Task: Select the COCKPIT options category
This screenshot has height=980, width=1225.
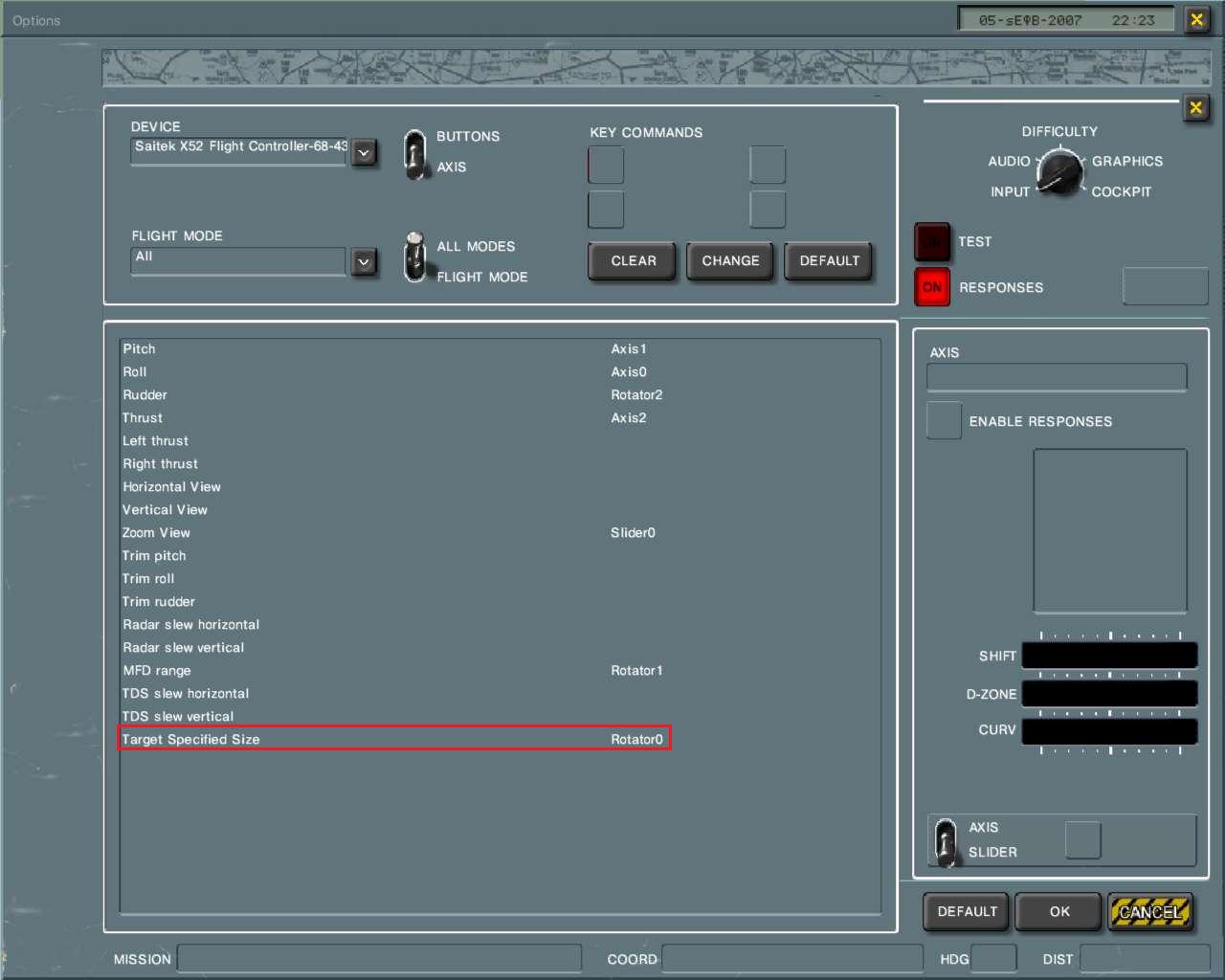Action: [1122, 192]
